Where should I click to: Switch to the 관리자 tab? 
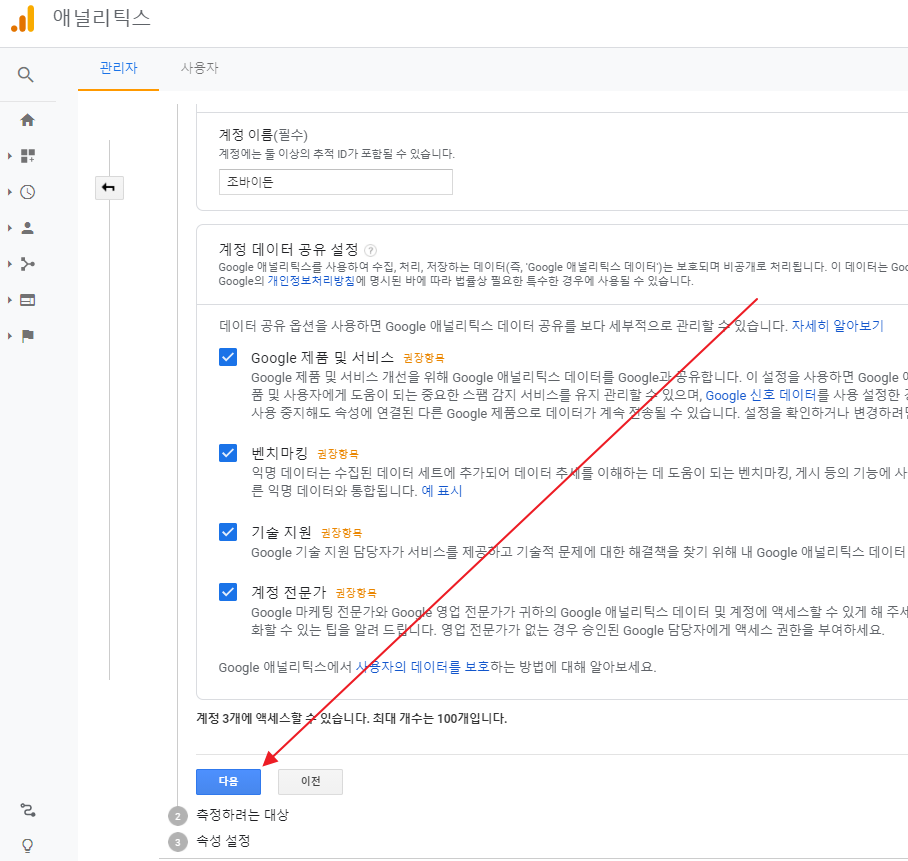coord(118,68)
